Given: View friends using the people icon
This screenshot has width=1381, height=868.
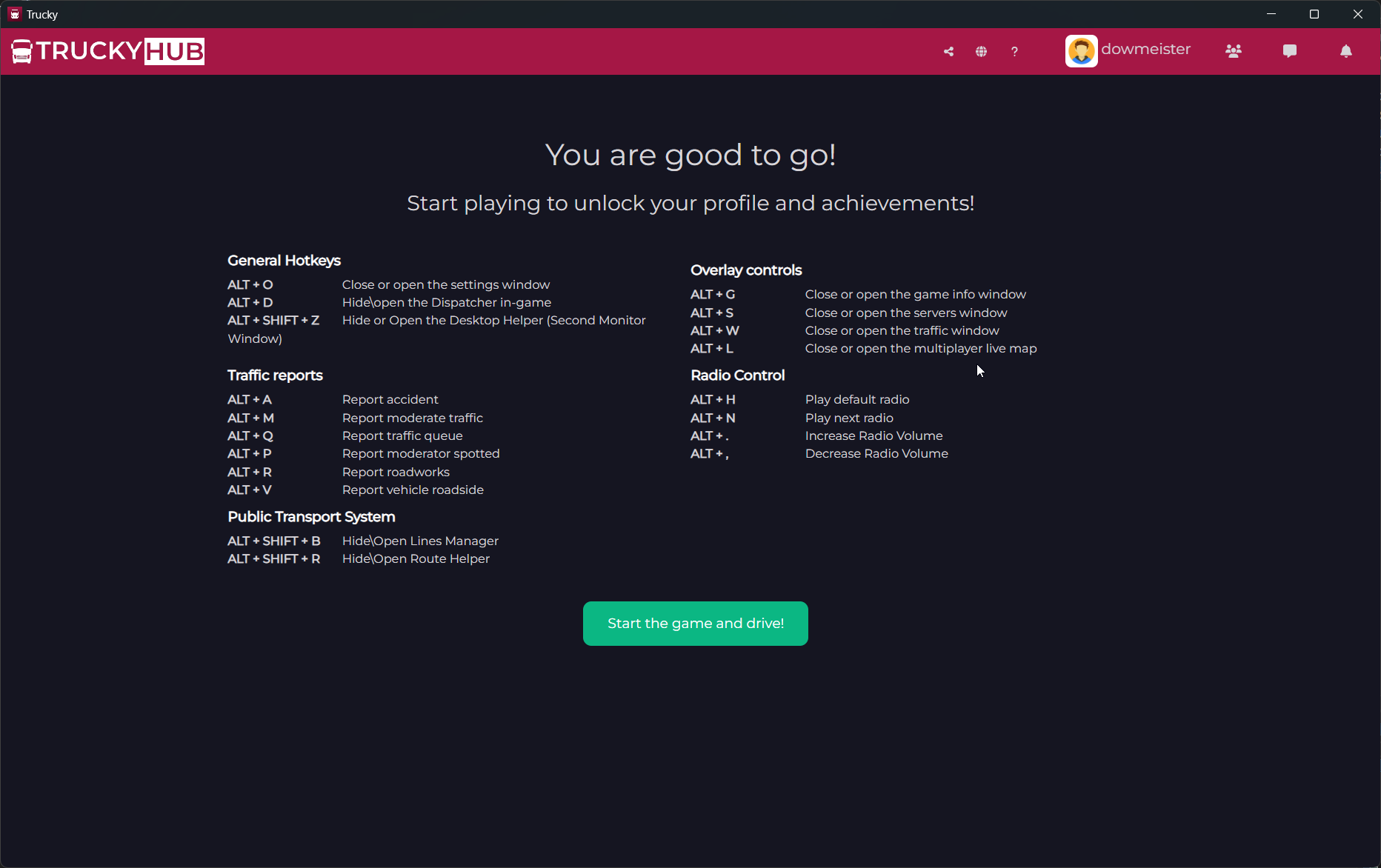Looking at the screenshot, I should (x=1234, y=51).
